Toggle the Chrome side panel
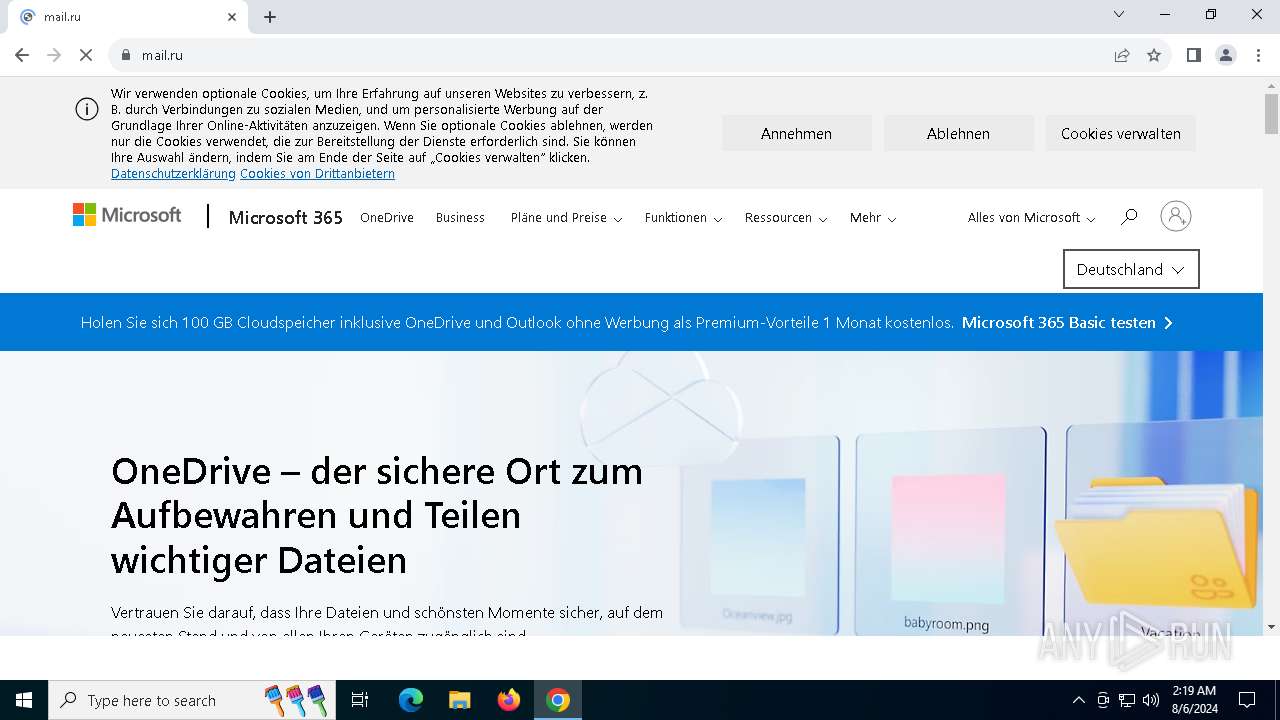Image resolution: width=1280 pixels, height=720 pixels. click(x=1194, y=55)
